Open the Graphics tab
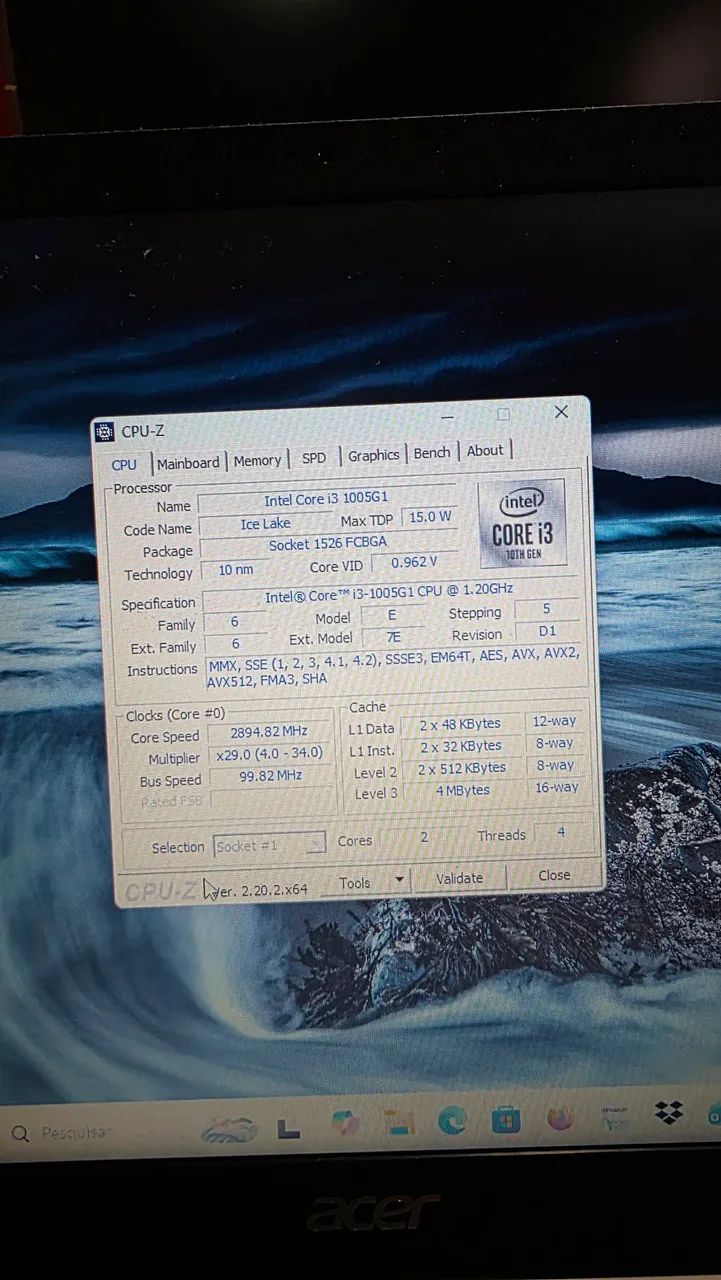Screen dimensions: 721x1280 373,455
